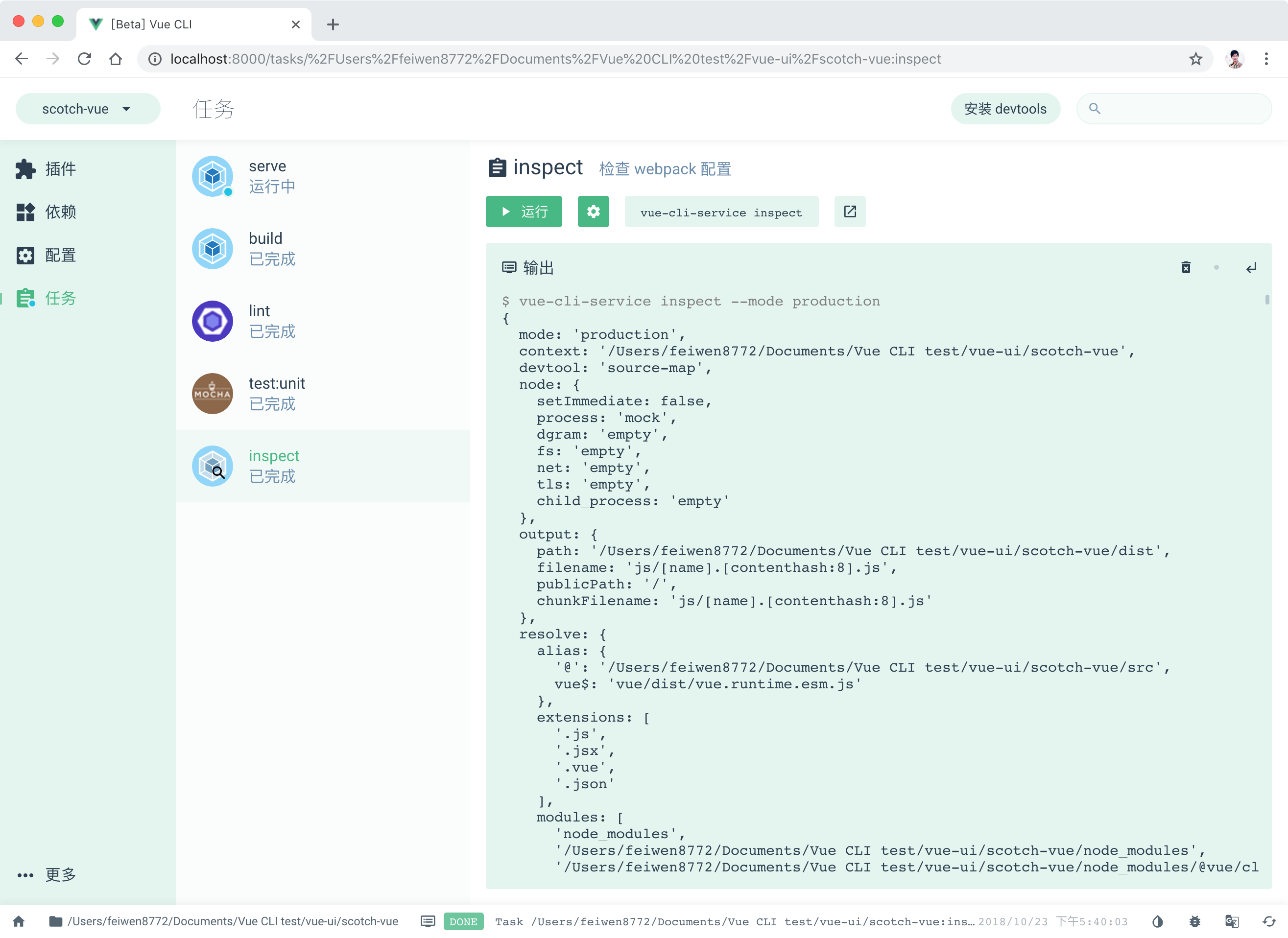Reload the browser page
Screen dimensions: 1288x938
point(84,58)
